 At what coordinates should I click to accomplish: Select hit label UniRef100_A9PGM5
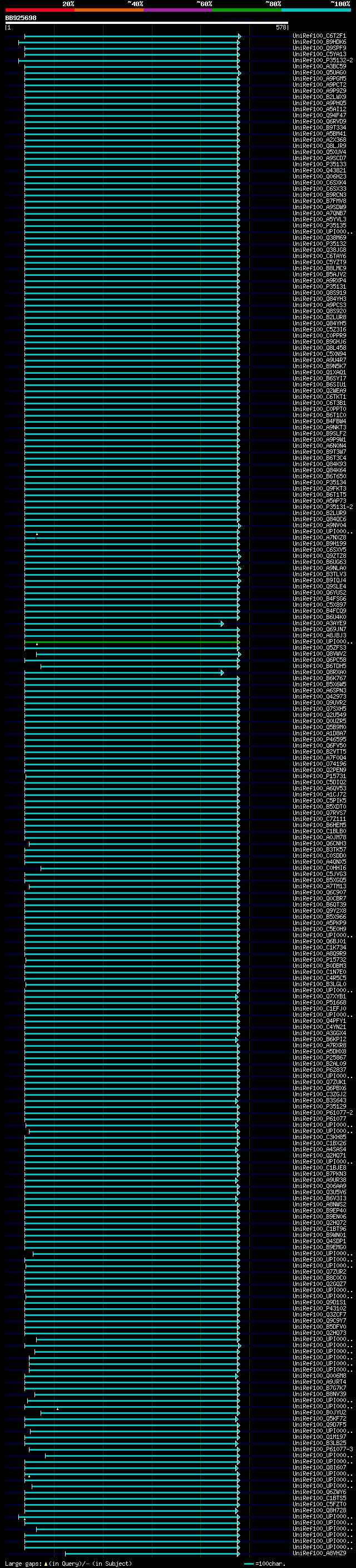(x=319, y=78)
